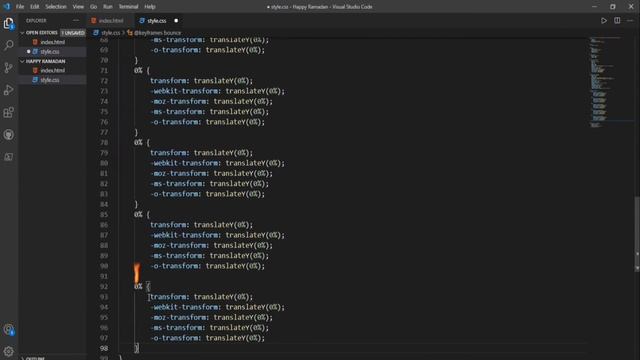This screenshot has height=360, width=640.
Task: Click line number 85 in gutter
Action: (104, 214)
